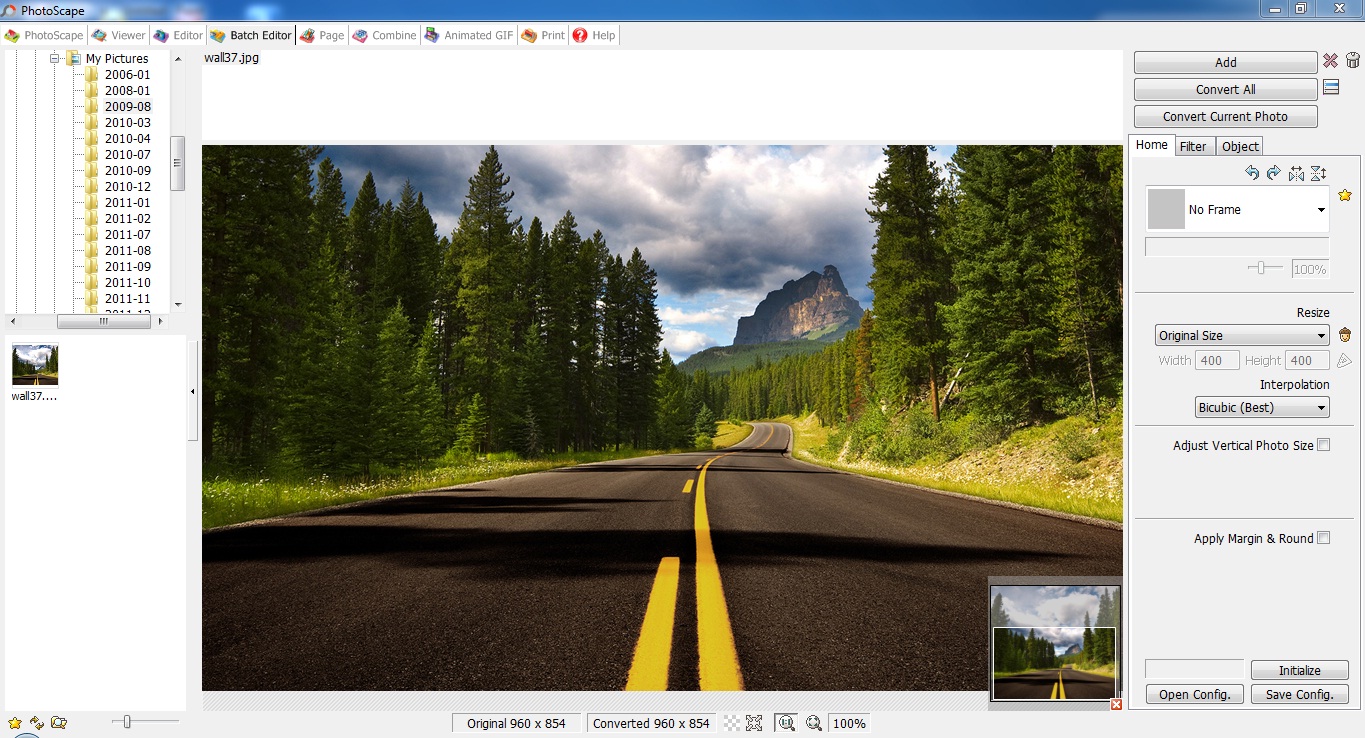Open the PhotoScape home tab
This screenshot has height=738, width=1365.
pyautogui.click(x=44, y=35)
